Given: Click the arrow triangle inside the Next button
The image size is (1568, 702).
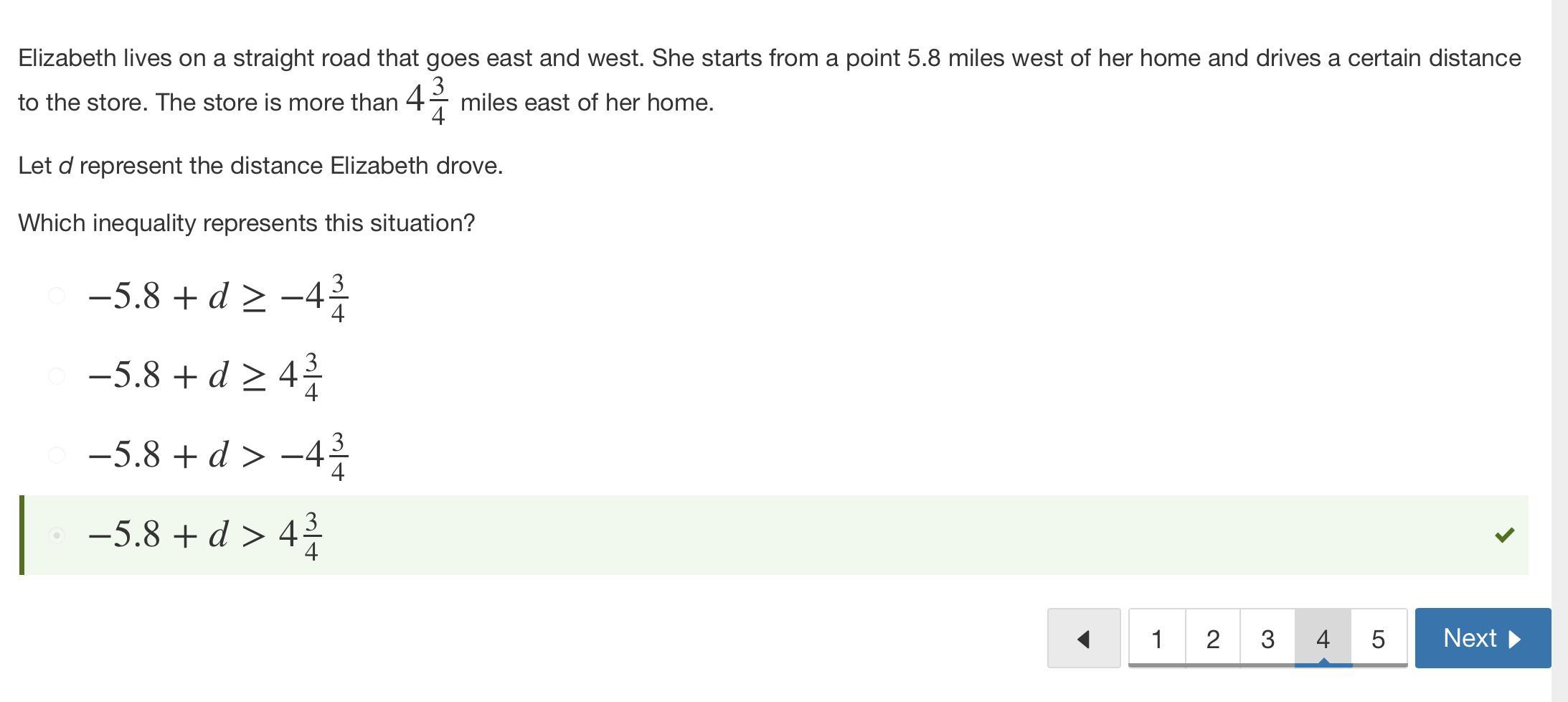Looking at the screenshot, I should pyautogui.click(x=1515, y=639).
